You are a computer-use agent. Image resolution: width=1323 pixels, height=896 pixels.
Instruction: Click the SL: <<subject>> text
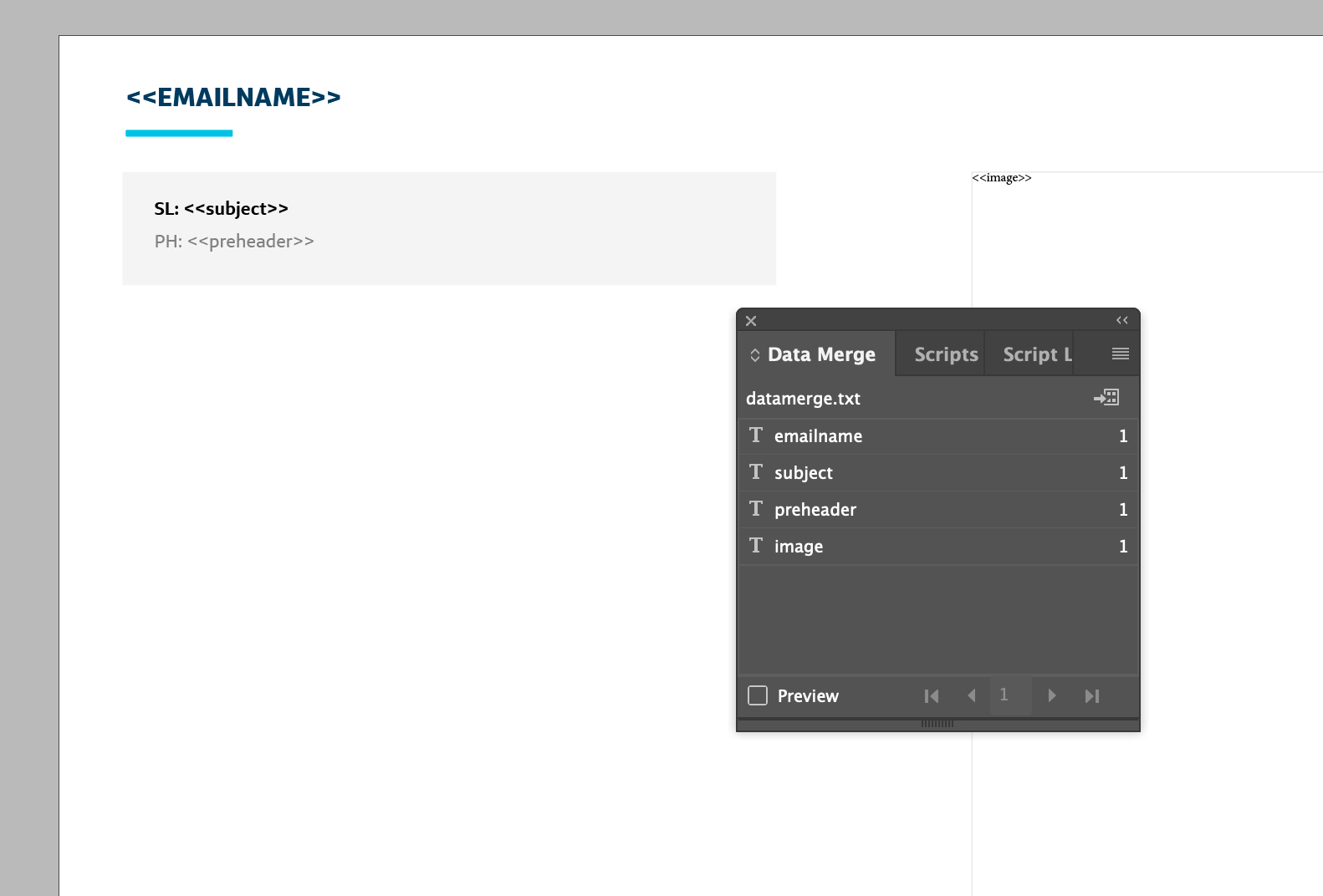click(x=221, y=209)
